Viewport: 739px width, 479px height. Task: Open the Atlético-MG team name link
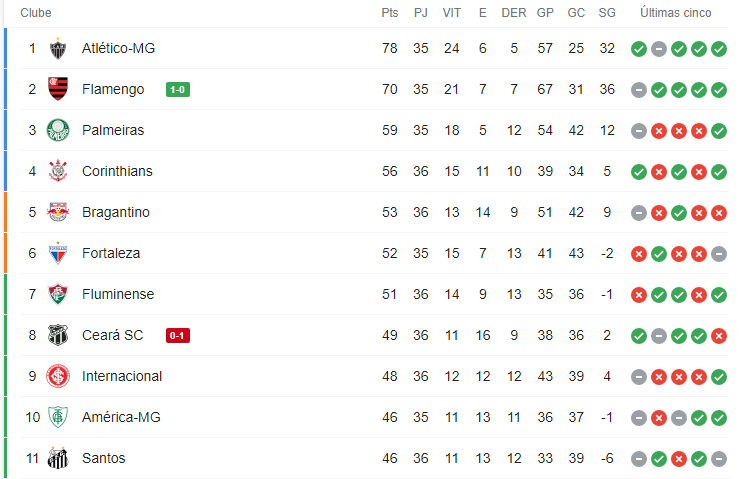(118, 48)
